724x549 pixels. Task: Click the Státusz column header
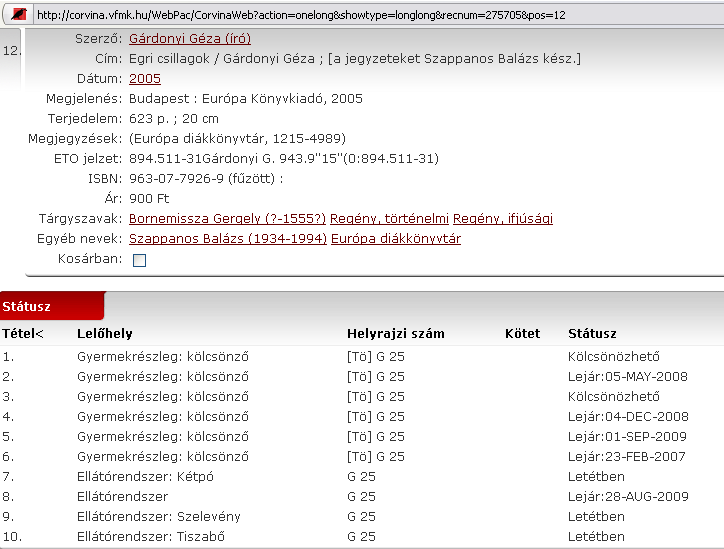click(592, 333)
